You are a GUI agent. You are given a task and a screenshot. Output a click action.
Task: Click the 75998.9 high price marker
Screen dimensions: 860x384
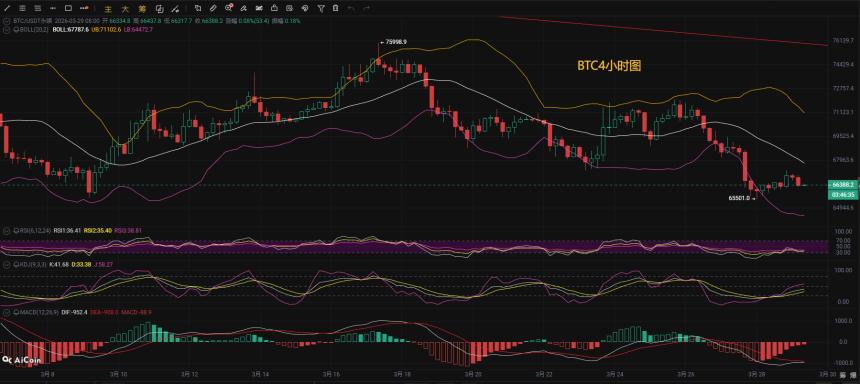(395, 42)
